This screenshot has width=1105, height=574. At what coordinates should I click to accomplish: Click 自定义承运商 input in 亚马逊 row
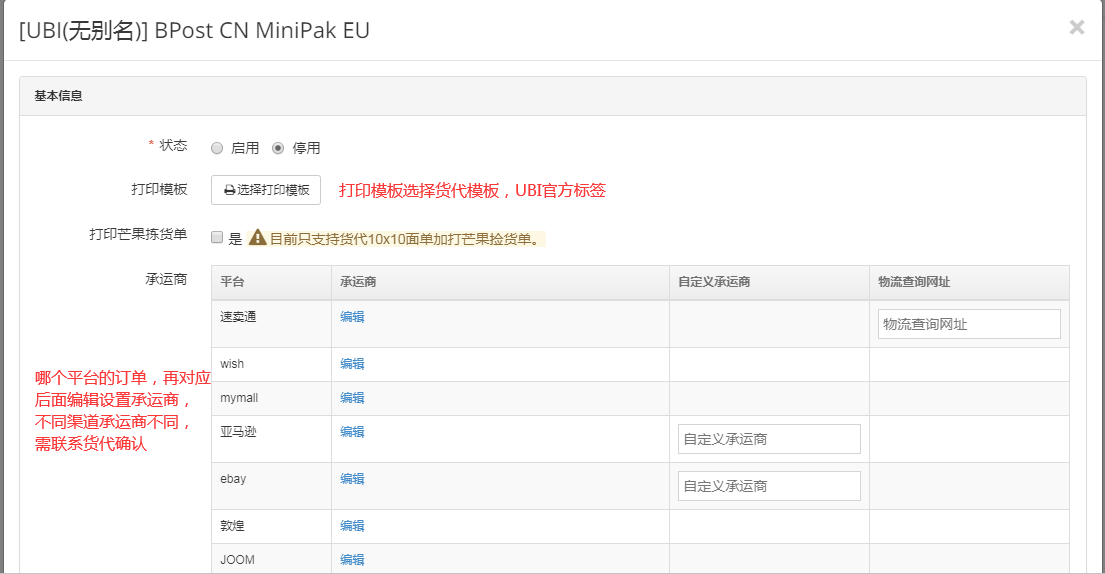tap(768, 439)
